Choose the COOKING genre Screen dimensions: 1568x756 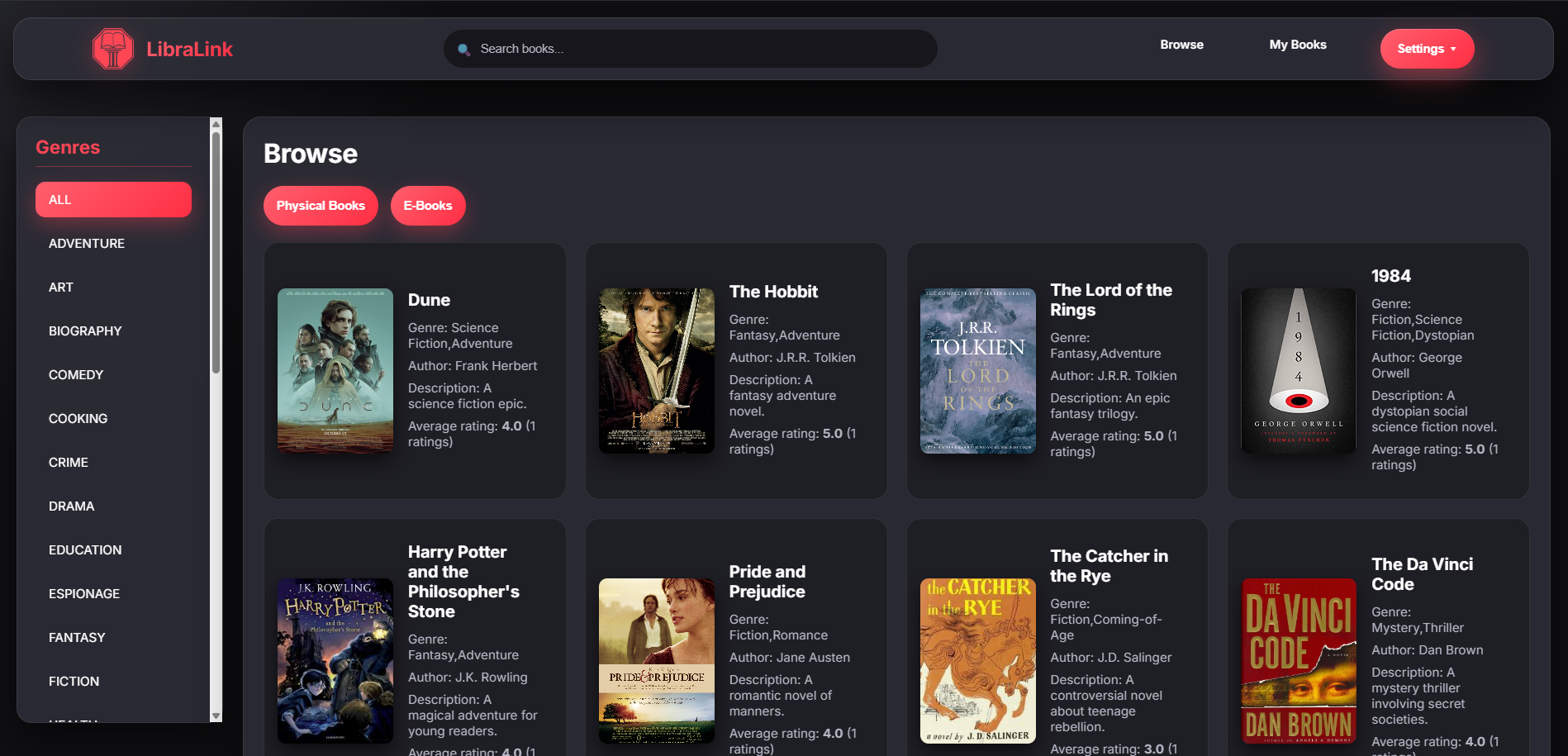click(x=113, y=419)
